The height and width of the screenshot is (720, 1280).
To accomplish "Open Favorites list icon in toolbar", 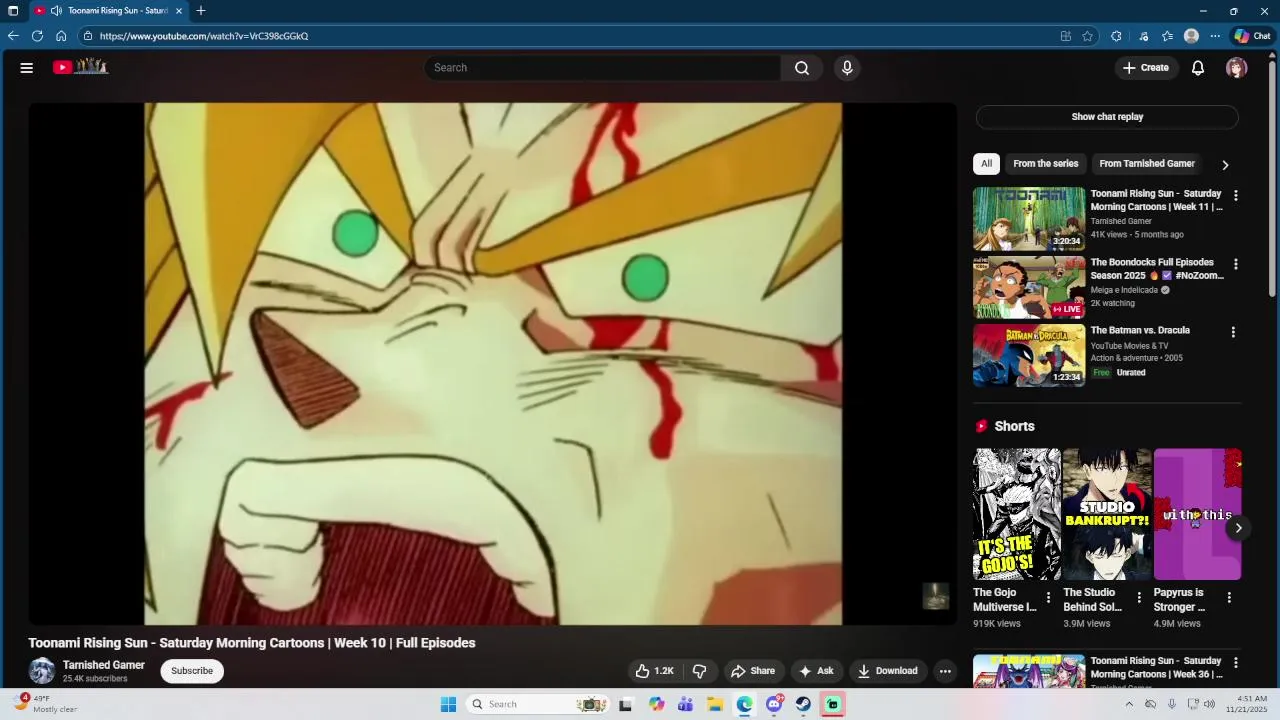I will coord(1167,36).
